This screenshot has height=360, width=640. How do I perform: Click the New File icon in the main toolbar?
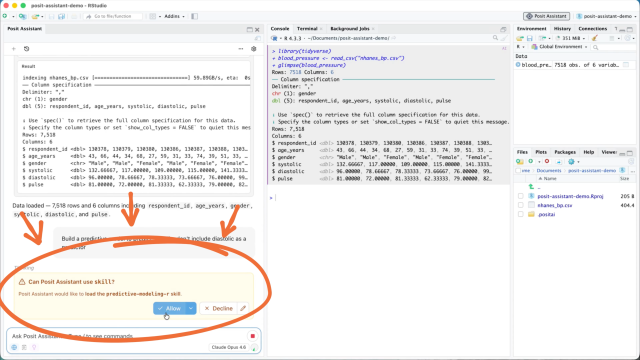[5, 16]
